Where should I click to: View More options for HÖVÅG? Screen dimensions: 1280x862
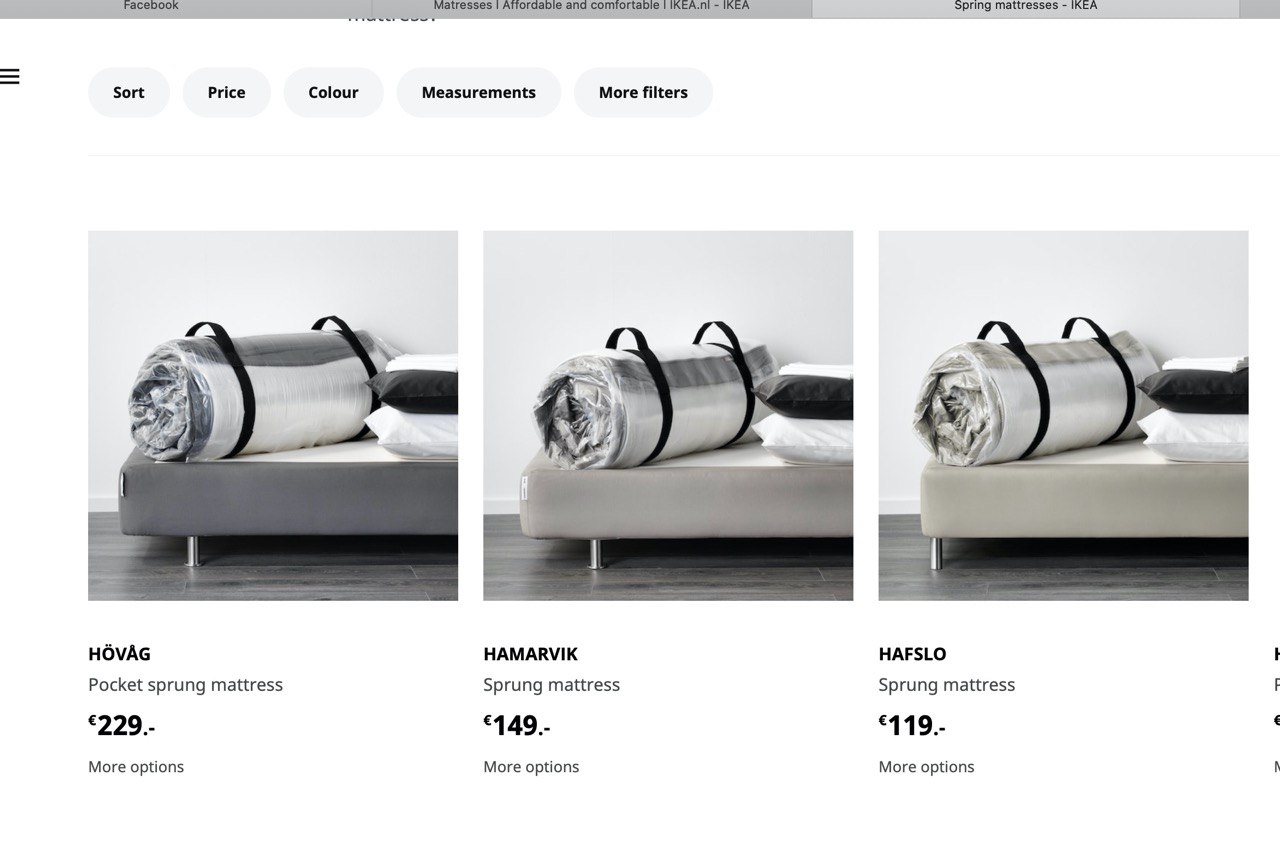coord(136,767)
